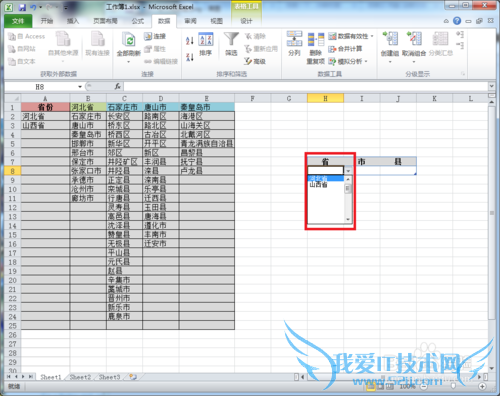Click the 市 header cell in table
The image size is (500, 396).
coord(362,162)
